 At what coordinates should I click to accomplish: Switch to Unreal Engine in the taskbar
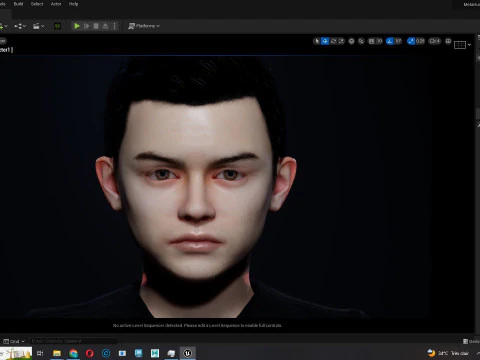coord(188,353)
